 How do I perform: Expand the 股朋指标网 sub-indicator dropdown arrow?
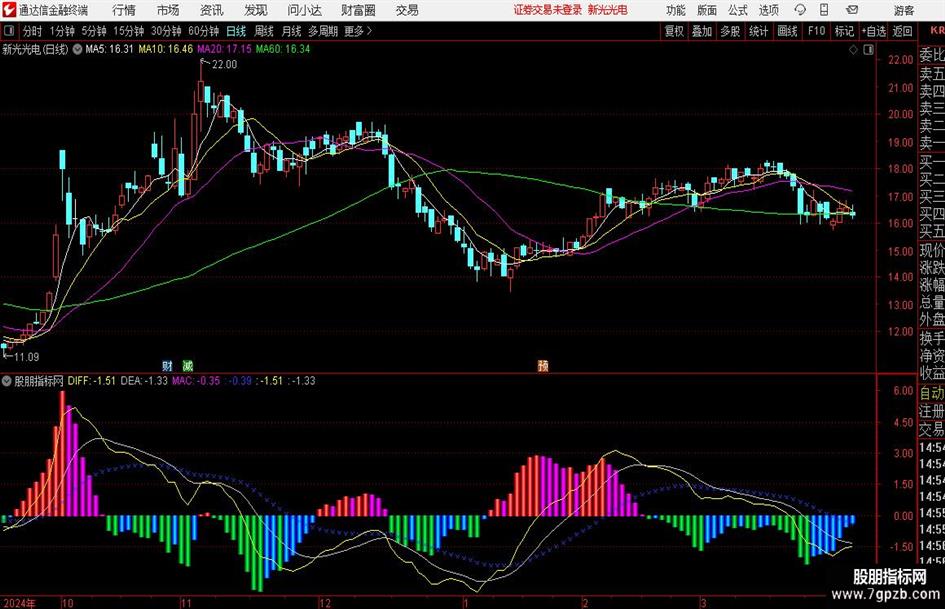pyautogui.click(x=7, y=381)
